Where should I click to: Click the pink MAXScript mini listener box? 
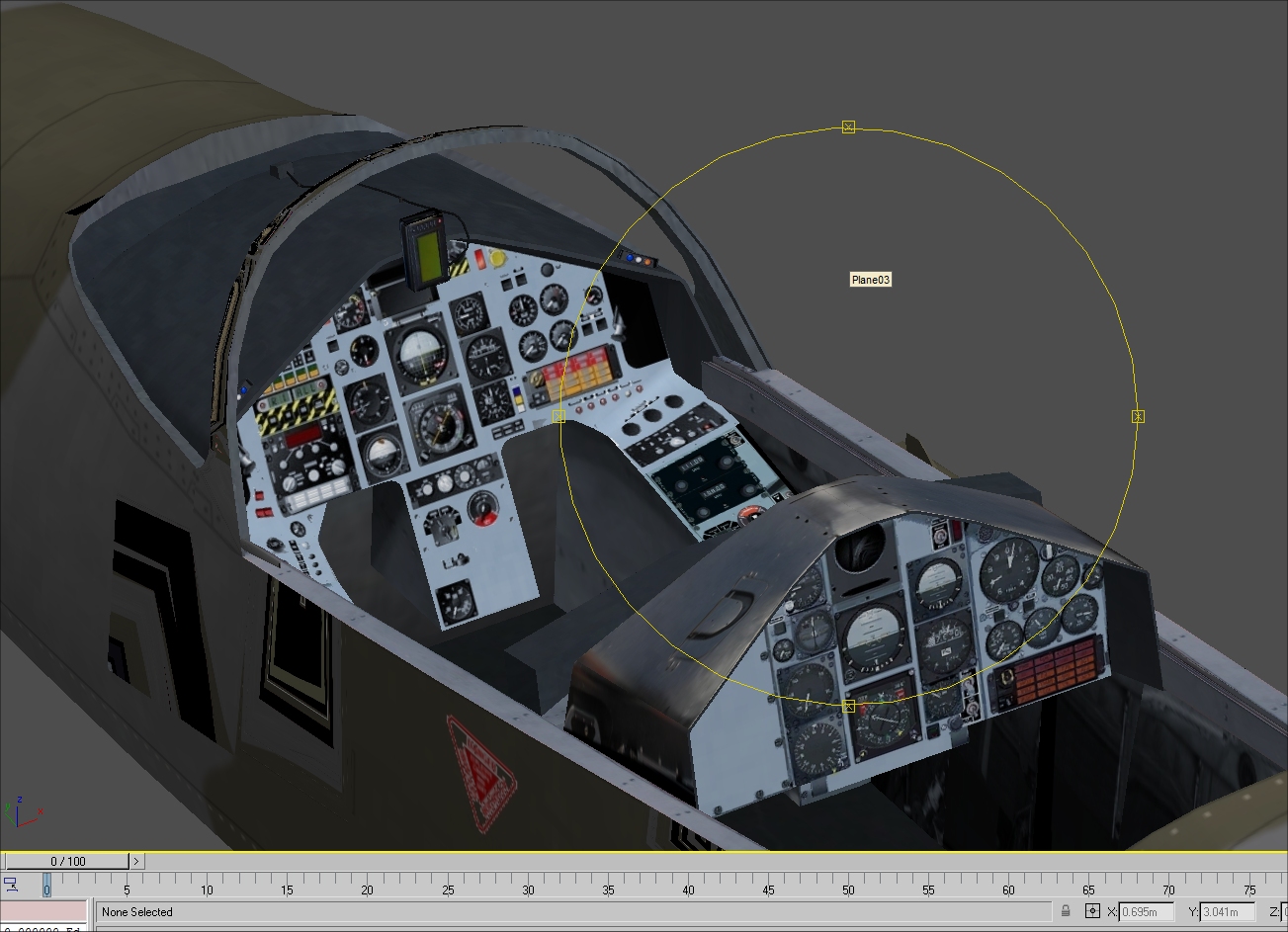[44, 911]
